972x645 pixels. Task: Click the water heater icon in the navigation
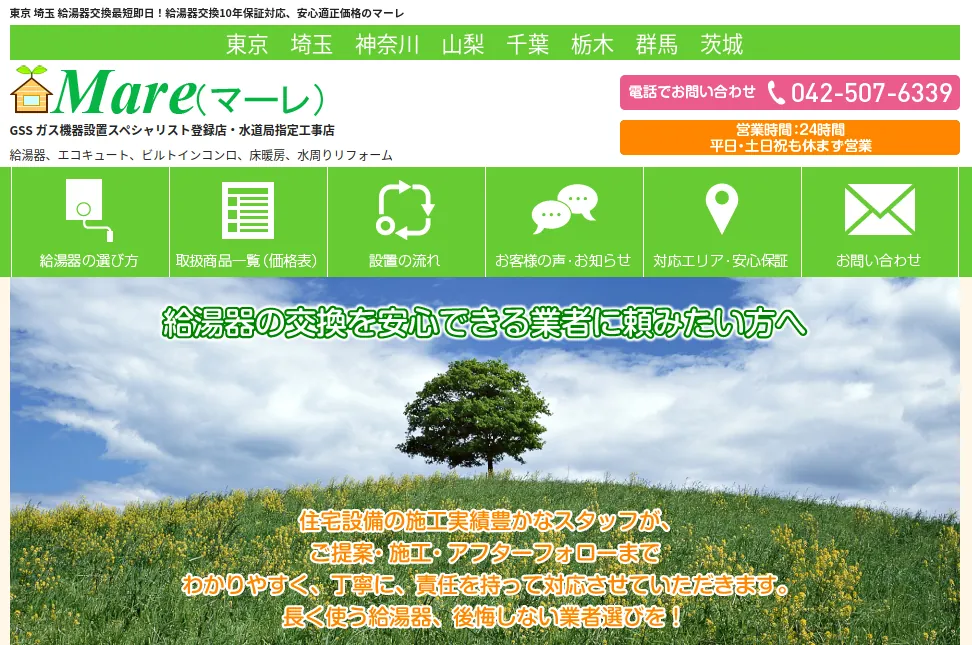click(x=89, y=210)
